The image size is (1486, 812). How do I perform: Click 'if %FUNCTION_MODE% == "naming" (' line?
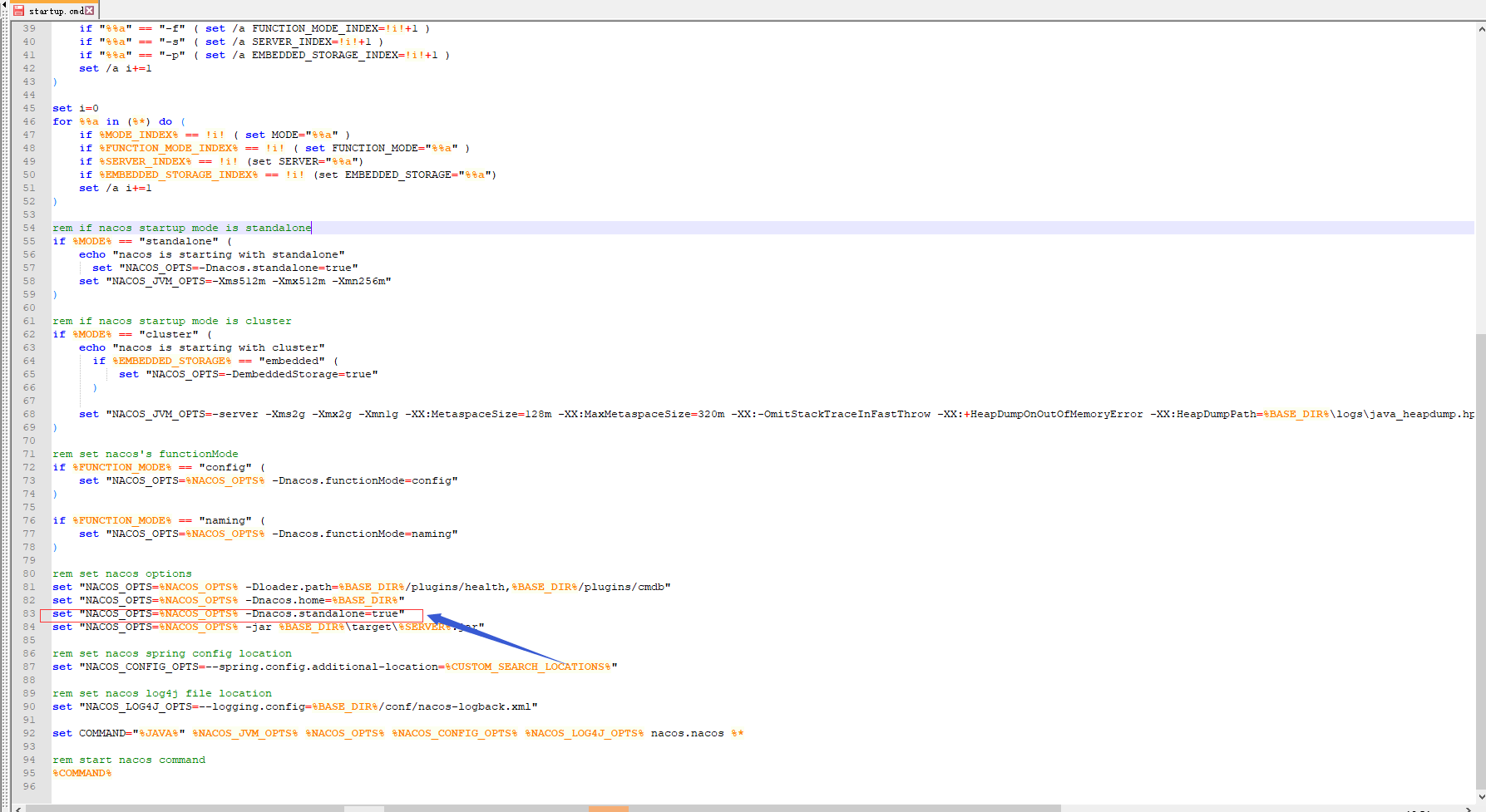coord(159,520)
